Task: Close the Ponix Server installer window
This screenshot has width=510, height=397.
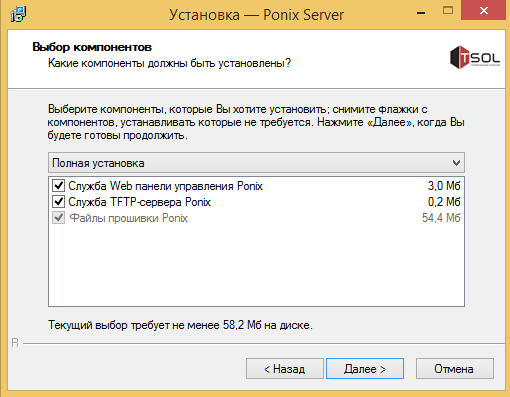Action: pos(483,11)
